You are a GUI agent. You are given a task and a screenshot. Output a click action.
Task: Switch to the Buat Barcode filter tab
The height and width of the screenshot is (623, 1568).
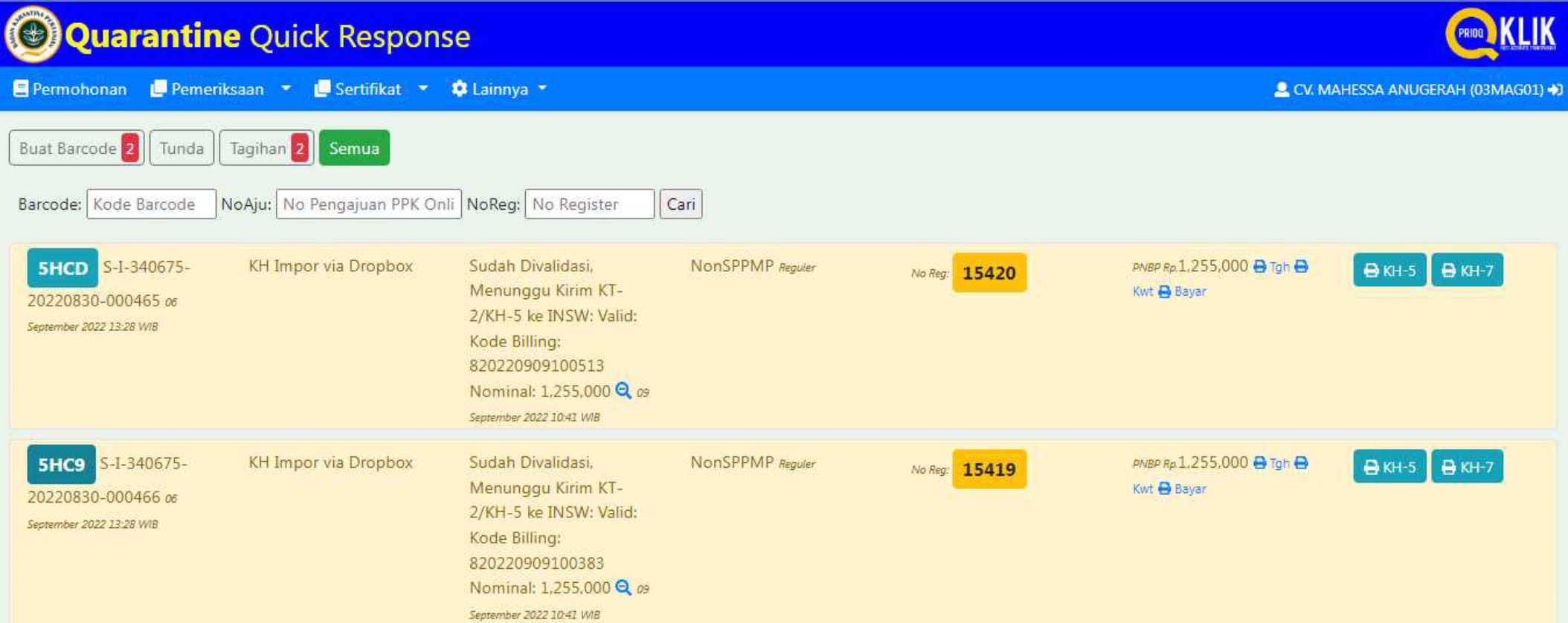[76, 148]
